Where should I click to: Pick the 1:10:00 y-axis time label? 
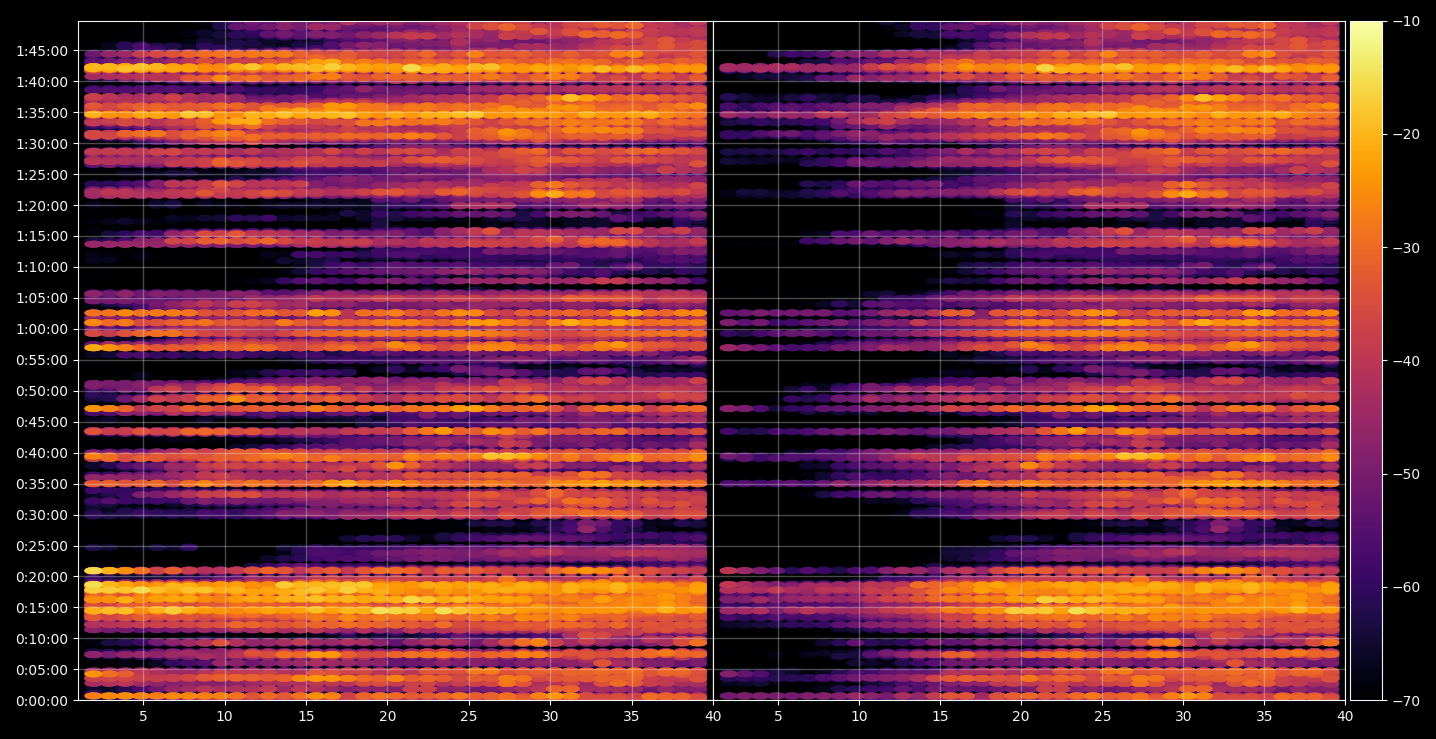pyautogui.click(x=42, y=267)
